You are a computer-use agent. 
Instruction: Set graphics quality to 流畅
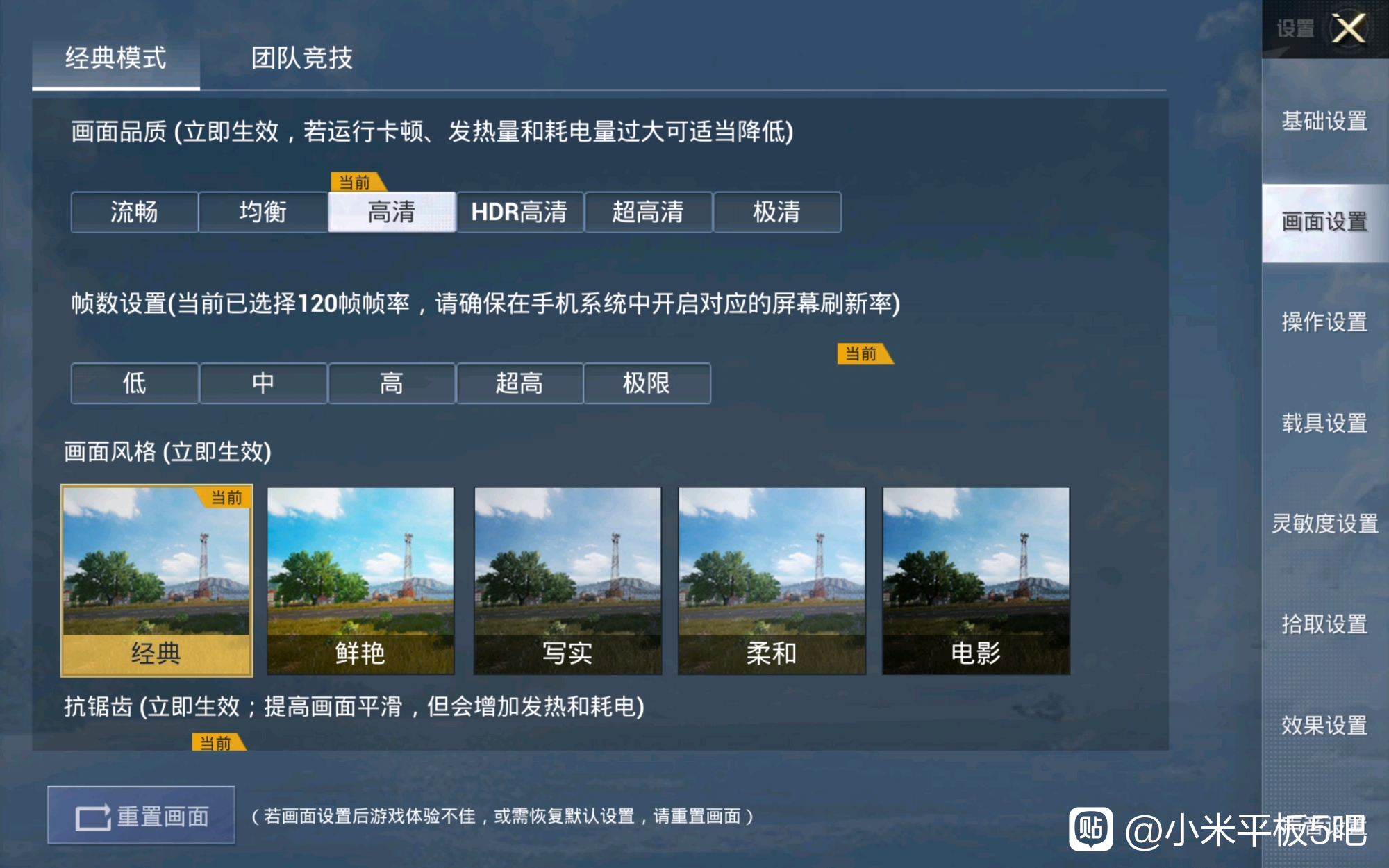pyautogui.click(x=134, y=212)
